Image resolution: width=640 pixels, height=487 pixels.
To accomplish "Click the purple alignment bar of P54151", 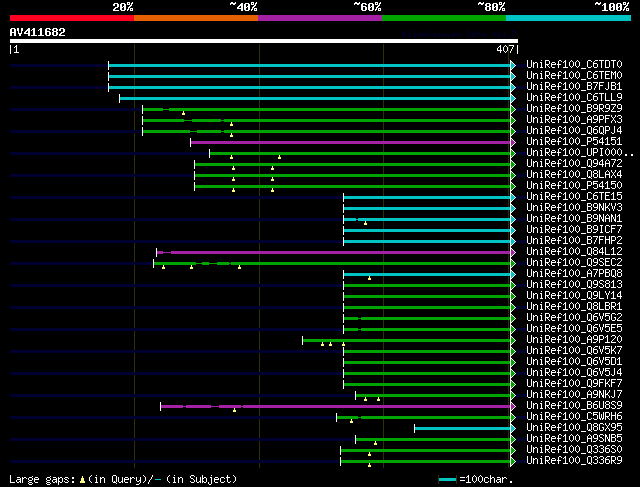I will (351, 142).
